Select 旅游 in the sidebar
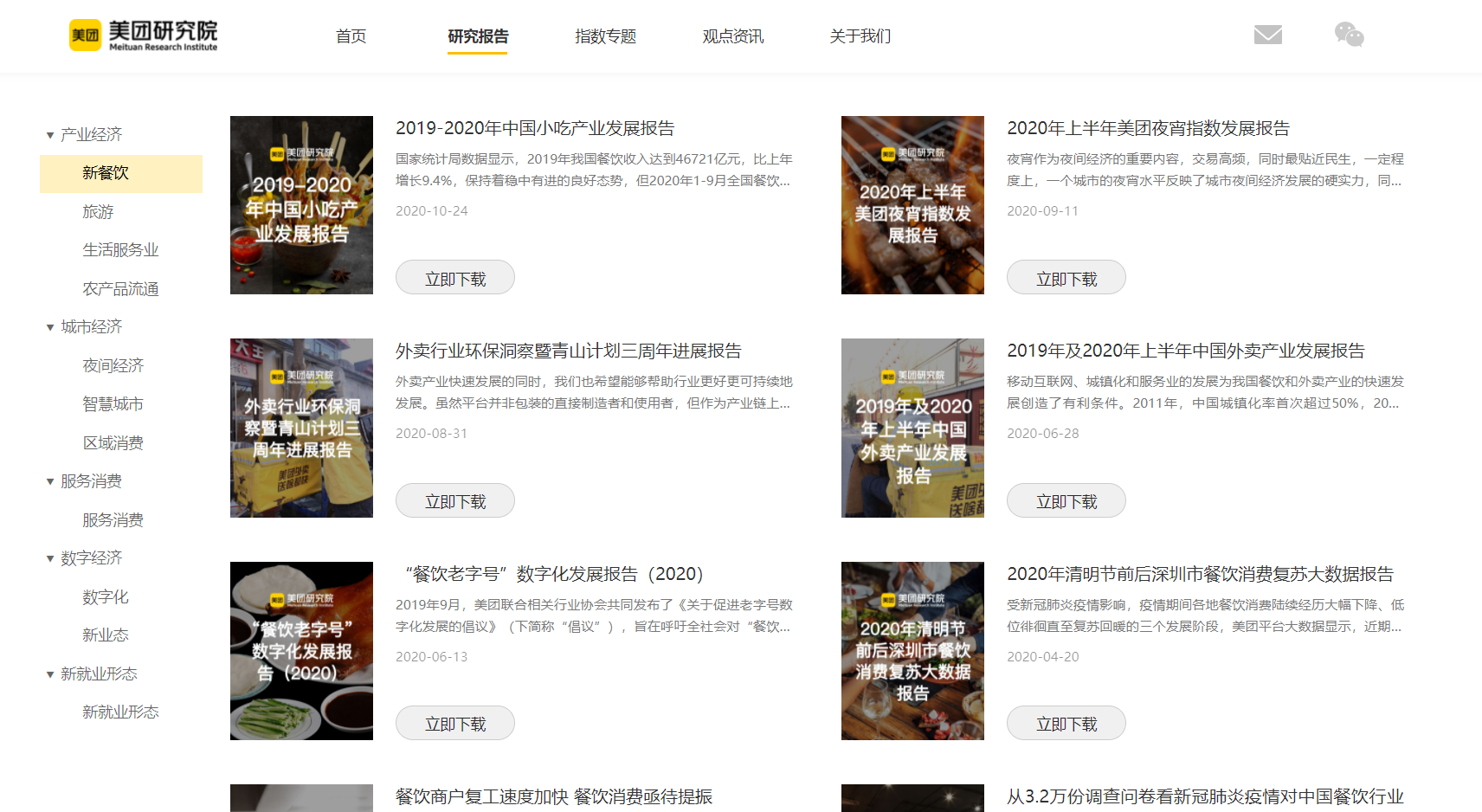Image resolution: width=1482 pixels, height=812 pixels. 98,212
